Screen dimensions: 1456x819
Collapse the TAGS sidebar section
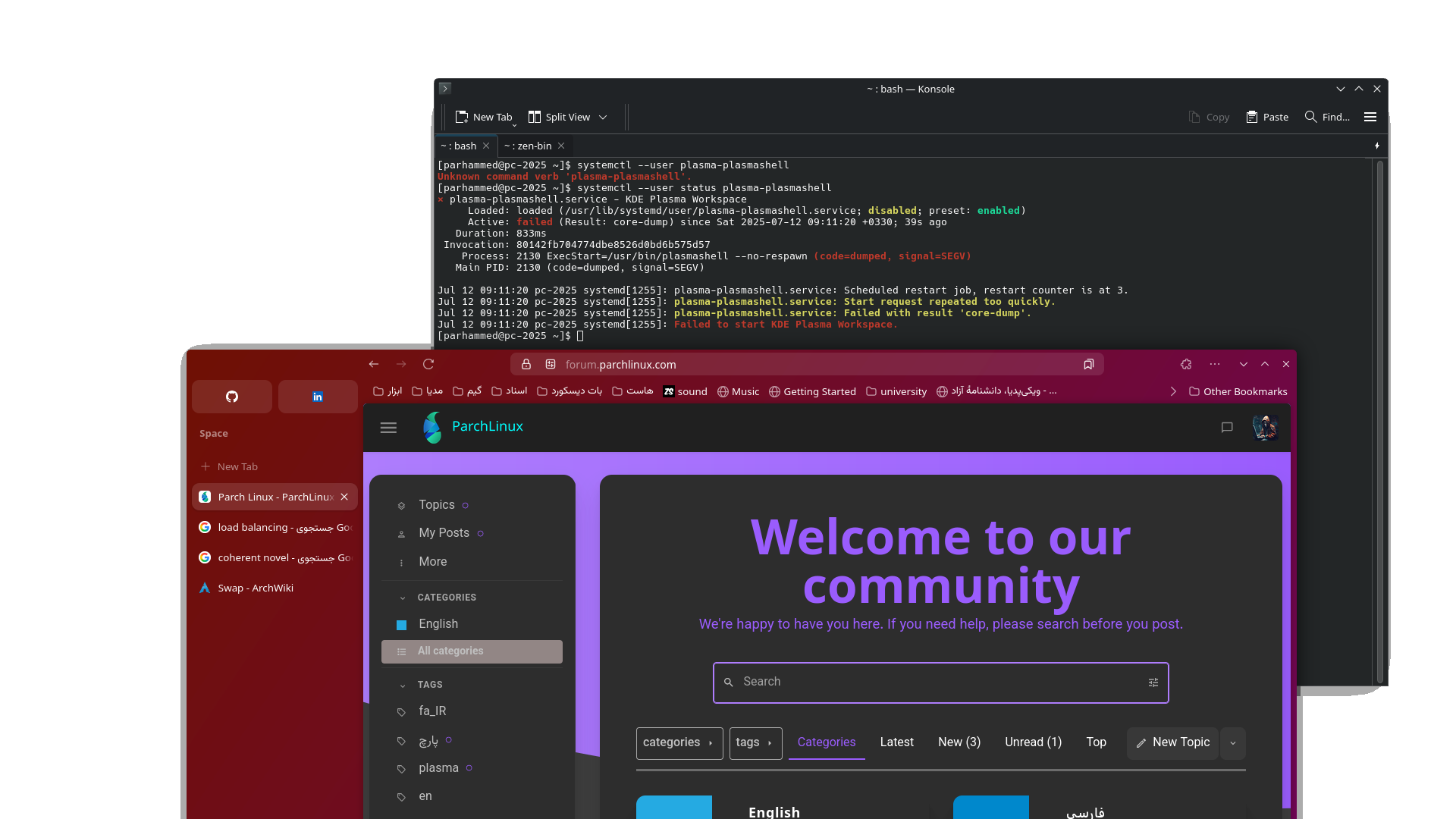click(430, 685)
